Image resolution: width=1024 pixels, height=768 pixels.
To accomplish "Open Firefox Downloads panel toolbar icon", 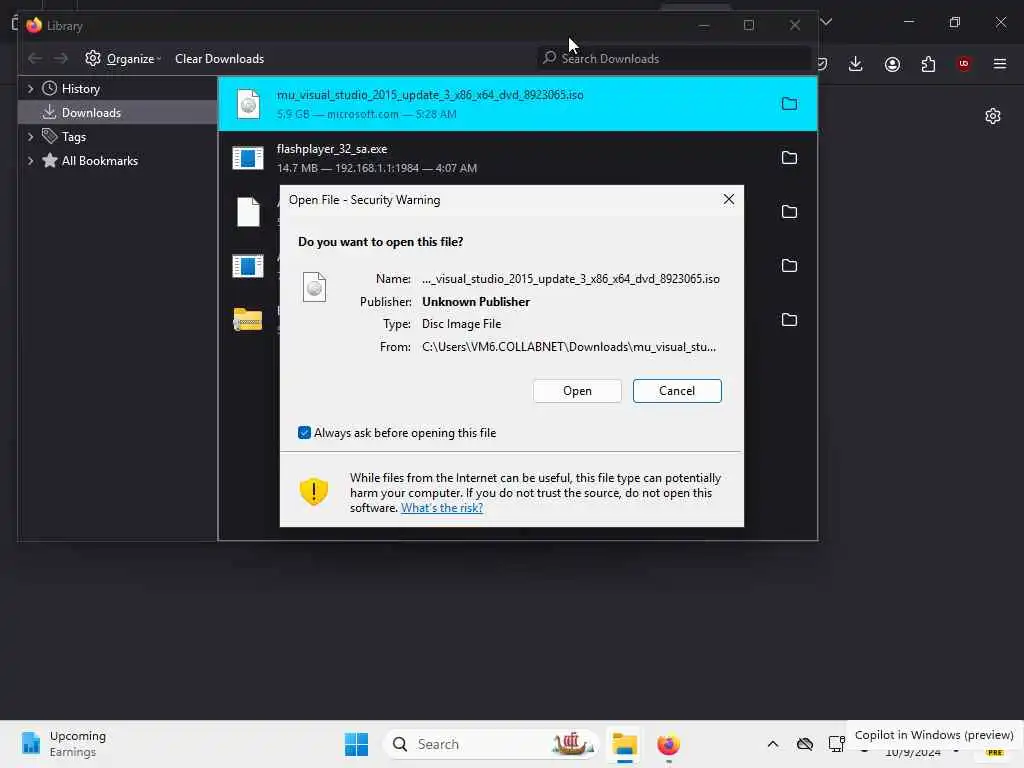I will click(856, 64).
